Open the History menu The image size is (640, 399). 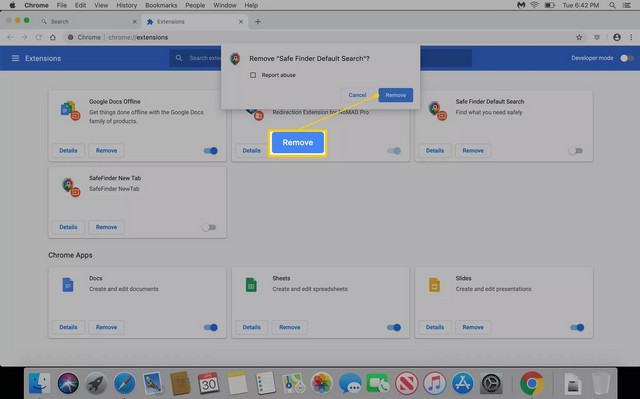coord(127,5)
